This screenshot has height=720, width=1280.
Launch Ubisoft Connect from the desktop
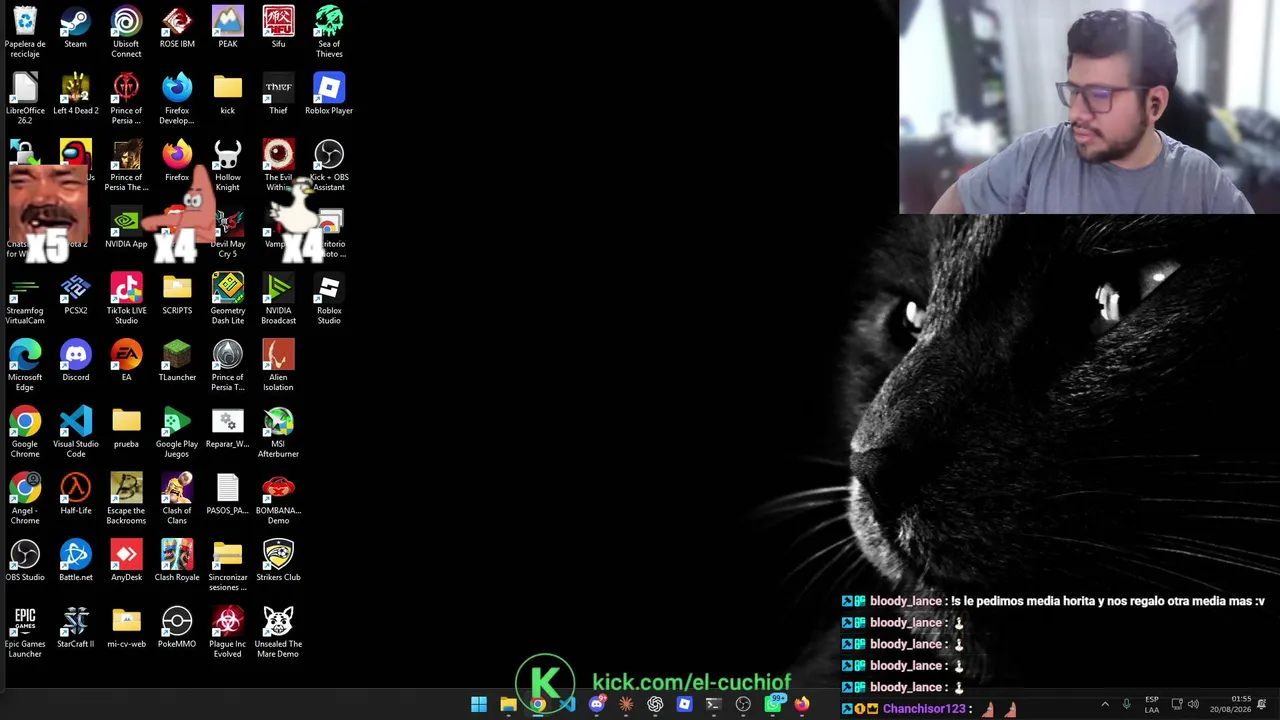tap(126, 33)
